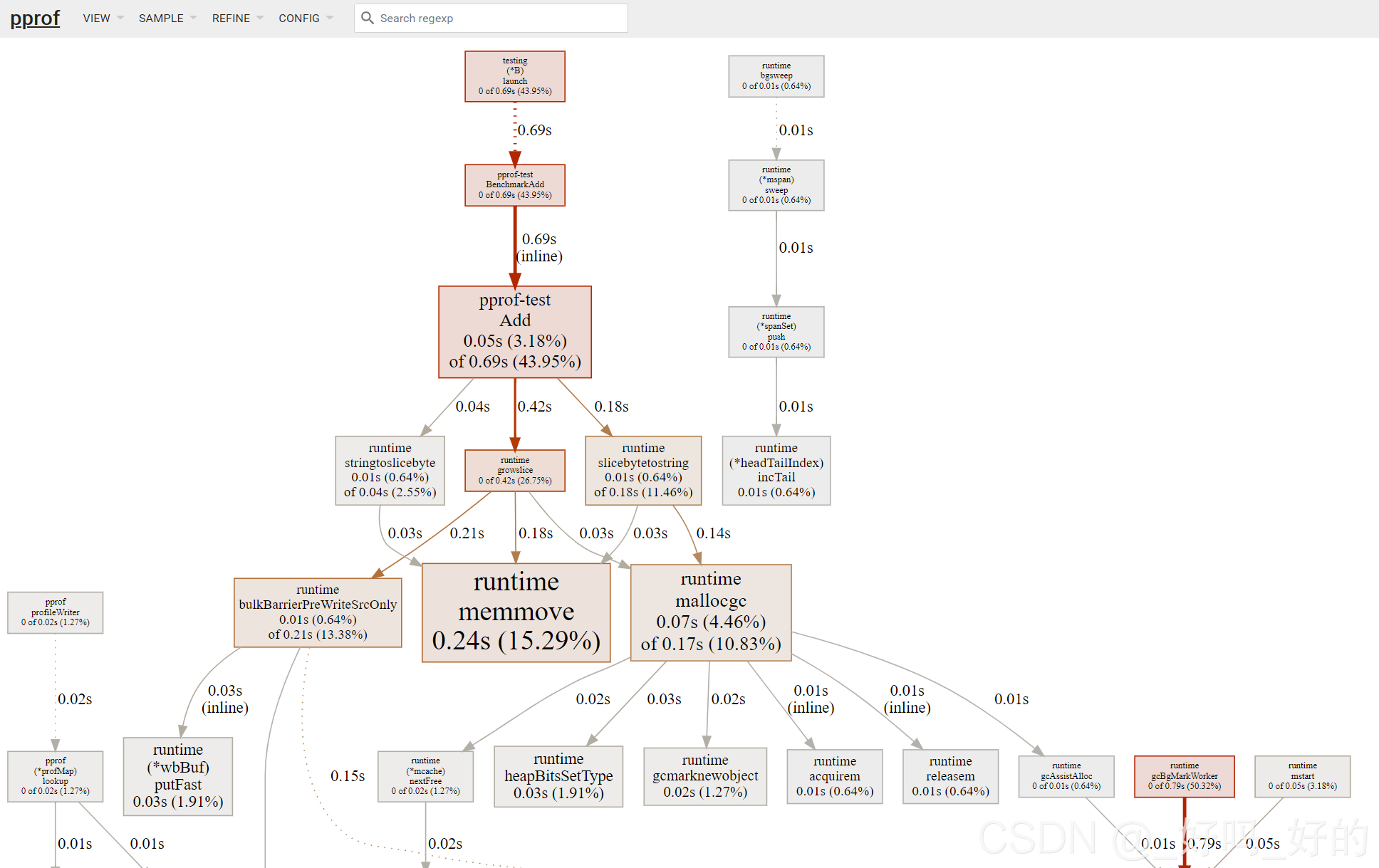Expand the REFINE menu
This screenshot has height=868, width=1379.
(237, 18)
